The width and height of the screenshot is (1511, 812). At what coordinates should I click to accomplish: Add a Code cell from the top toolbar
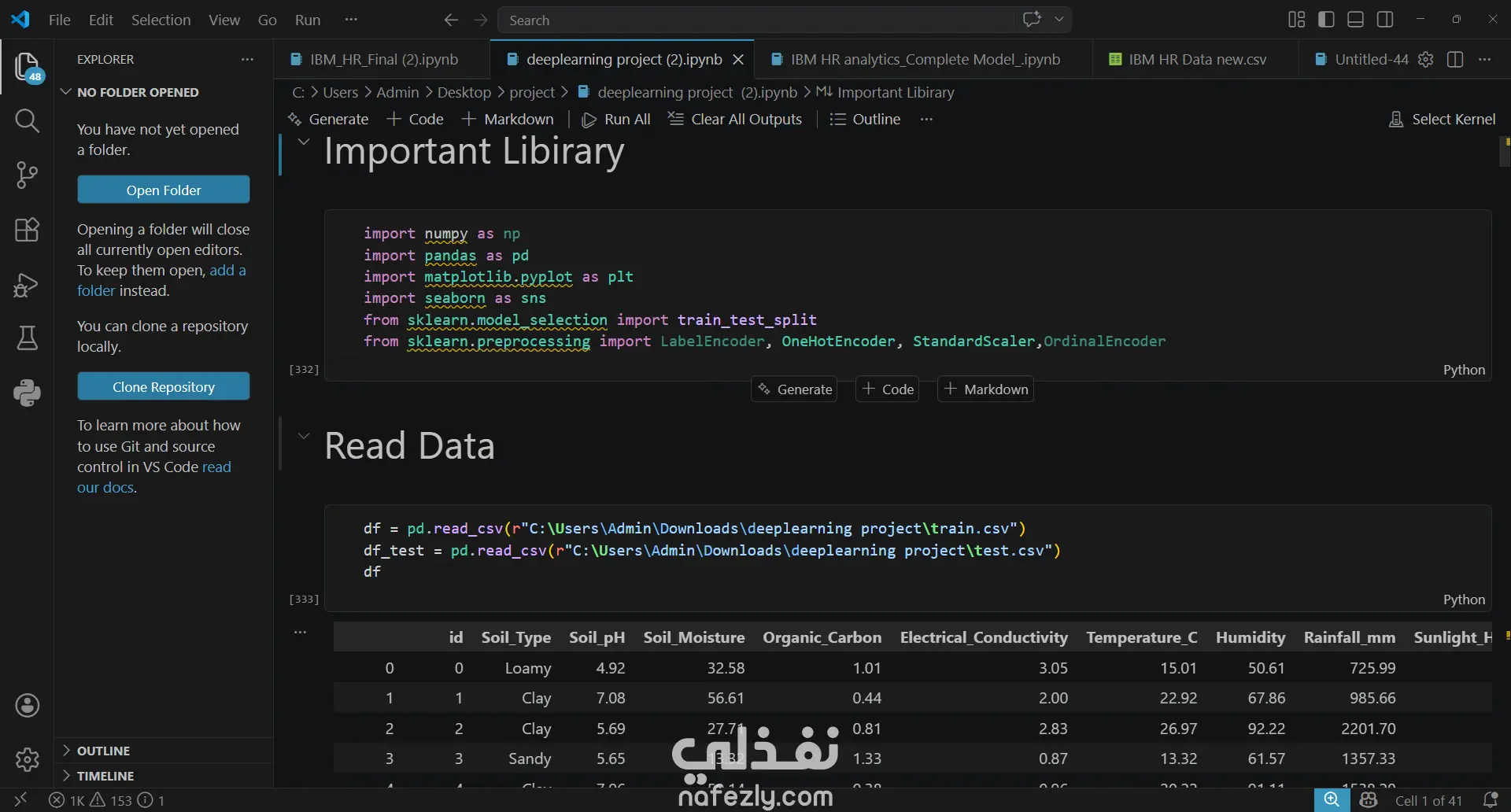(416, 120)
